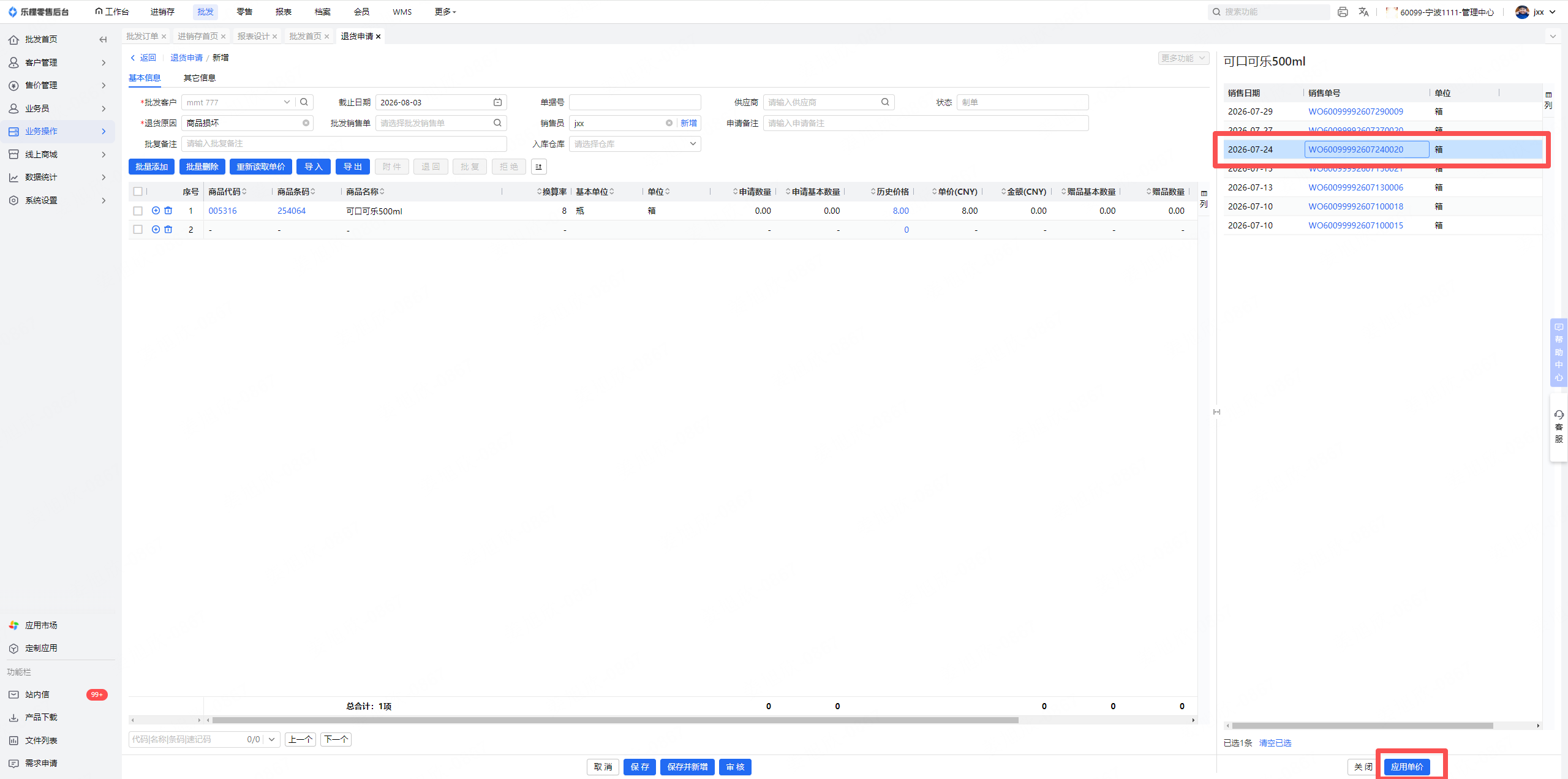Open the table sort settings icon
The image size is (1568, 779).
pos(538,167)
